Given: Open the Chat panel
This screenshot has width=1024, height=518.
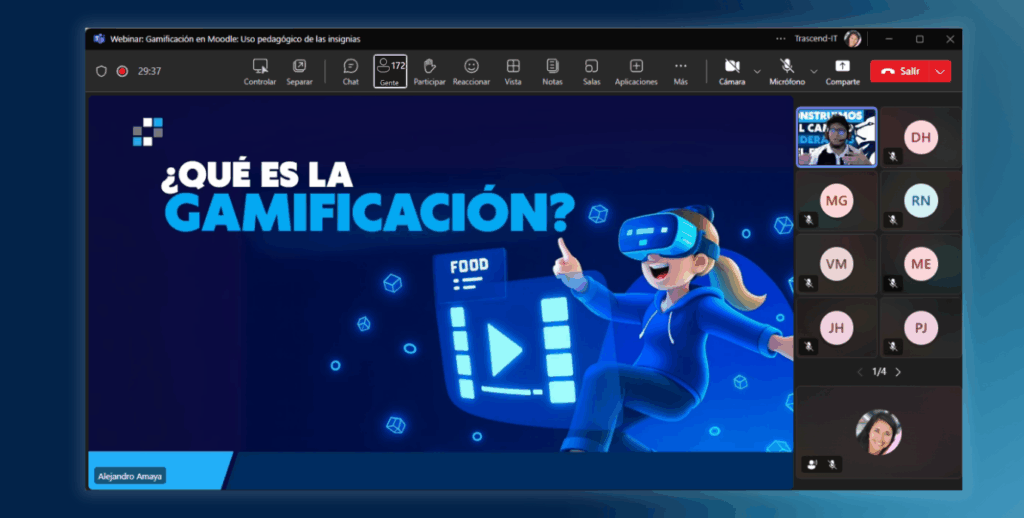Looking at the screenshot, I should point(350,70).
